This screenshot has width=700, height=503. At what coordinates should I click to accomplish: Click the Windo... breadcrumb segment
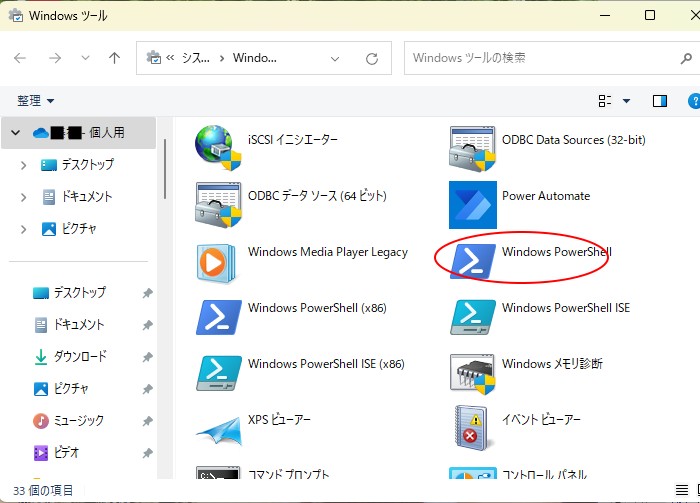(x=254, y=58)
